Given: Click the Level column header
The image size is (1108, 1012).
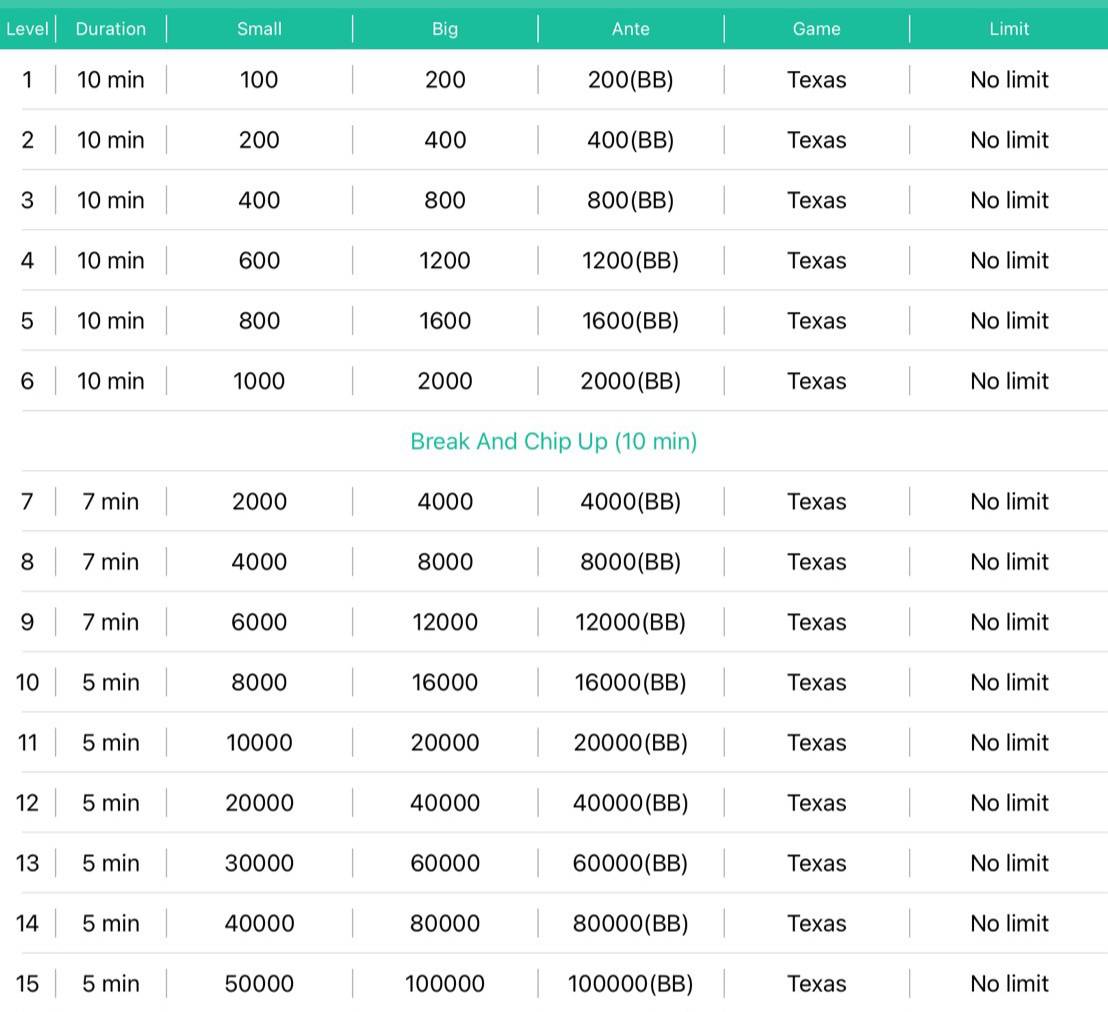Looking at the screenshot, I should [27, 29].
